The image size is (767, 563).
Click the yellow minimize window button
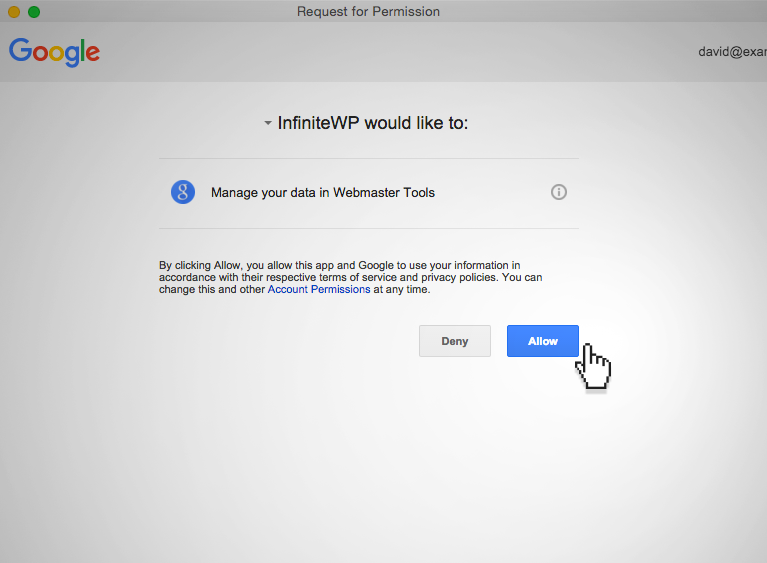pyautogui.click(x=14, y=12)
